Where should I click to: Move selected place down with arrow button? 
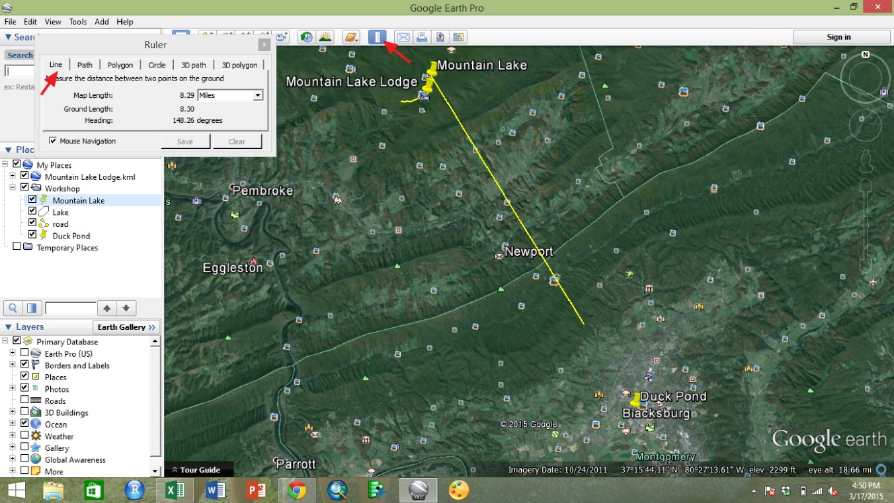pyautogui.click(x=126, y=308)
